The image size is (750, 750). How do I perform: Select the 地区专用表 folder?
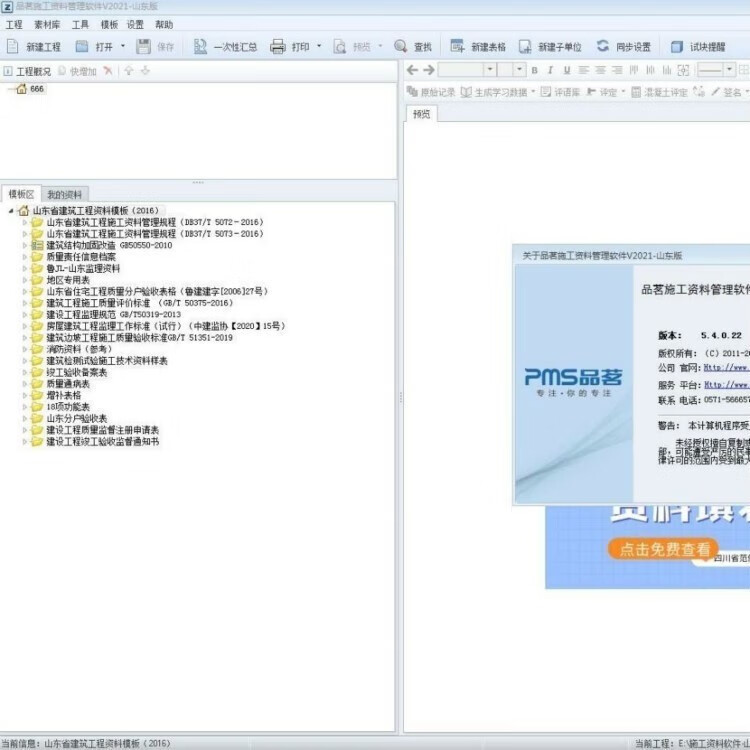click(68, 280)
